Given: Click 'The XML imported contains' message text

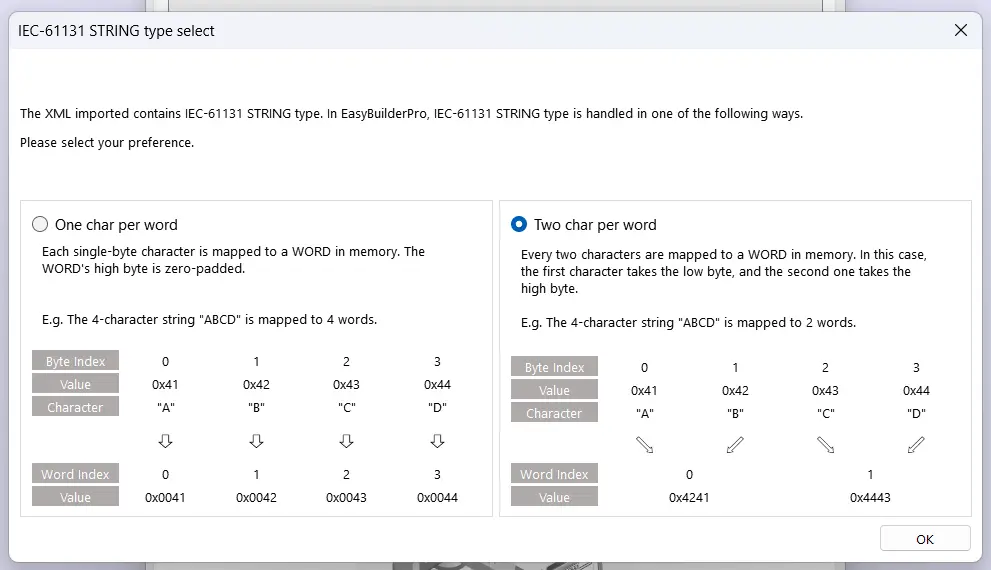Looking at the screenshot, I should (411, 114).
